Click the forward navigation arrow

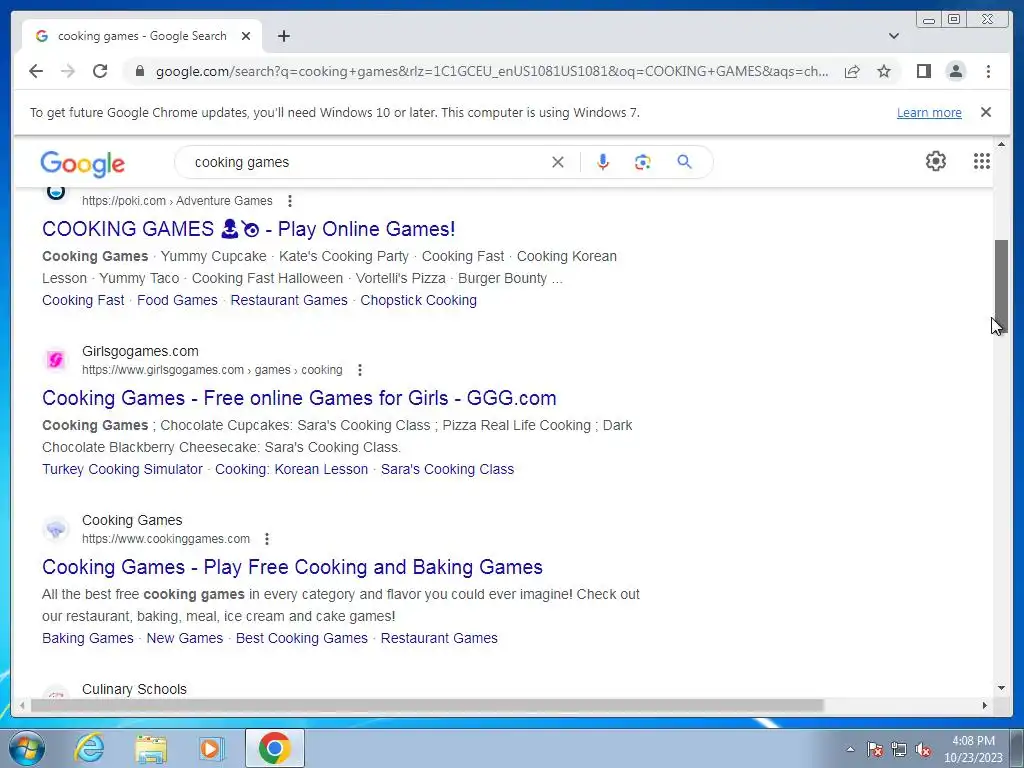coord(68,71)
